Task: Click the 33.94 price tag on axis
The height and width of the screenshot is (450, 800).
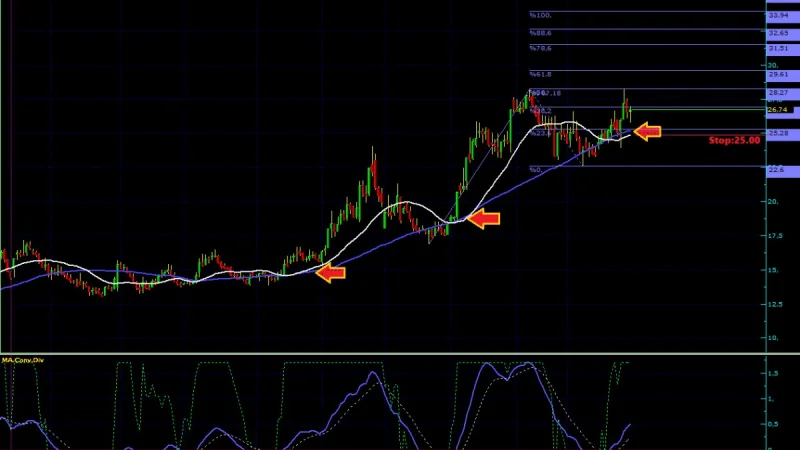Action: pos(779,15)
